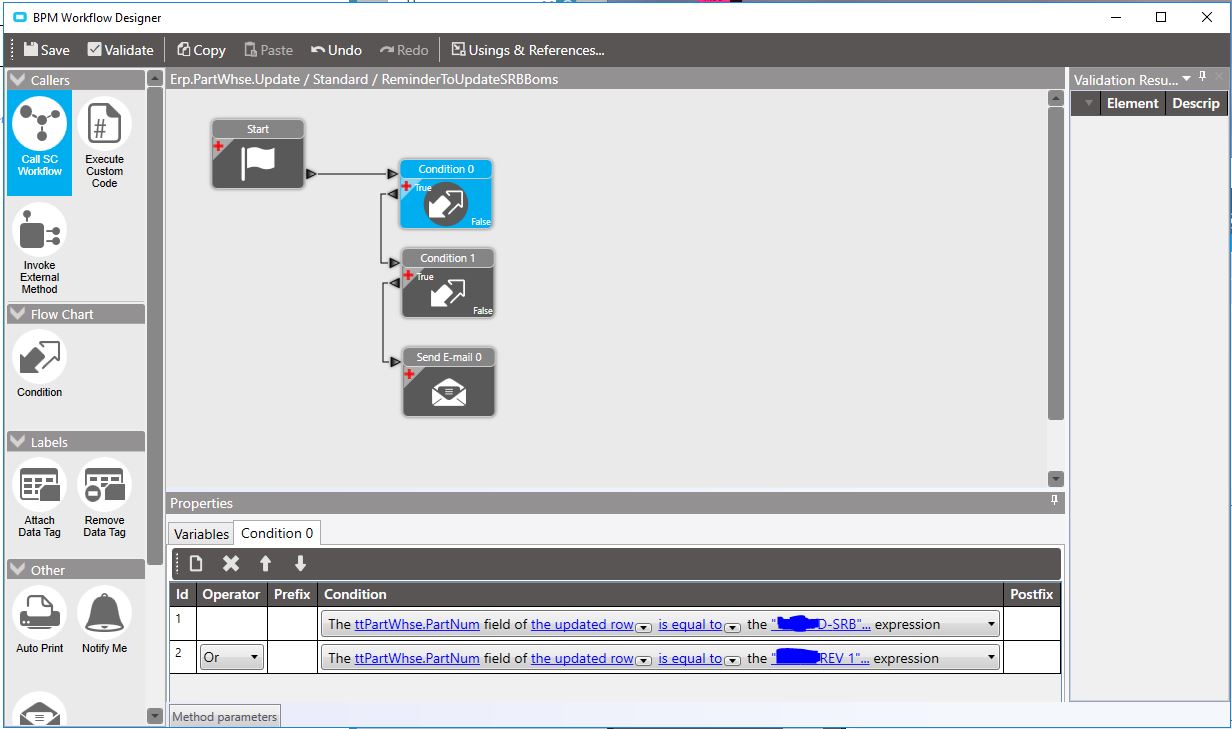Open the updated row dropdown in row 1
The width and height of the screenshot is (1232, 729).
coord(644,626)
